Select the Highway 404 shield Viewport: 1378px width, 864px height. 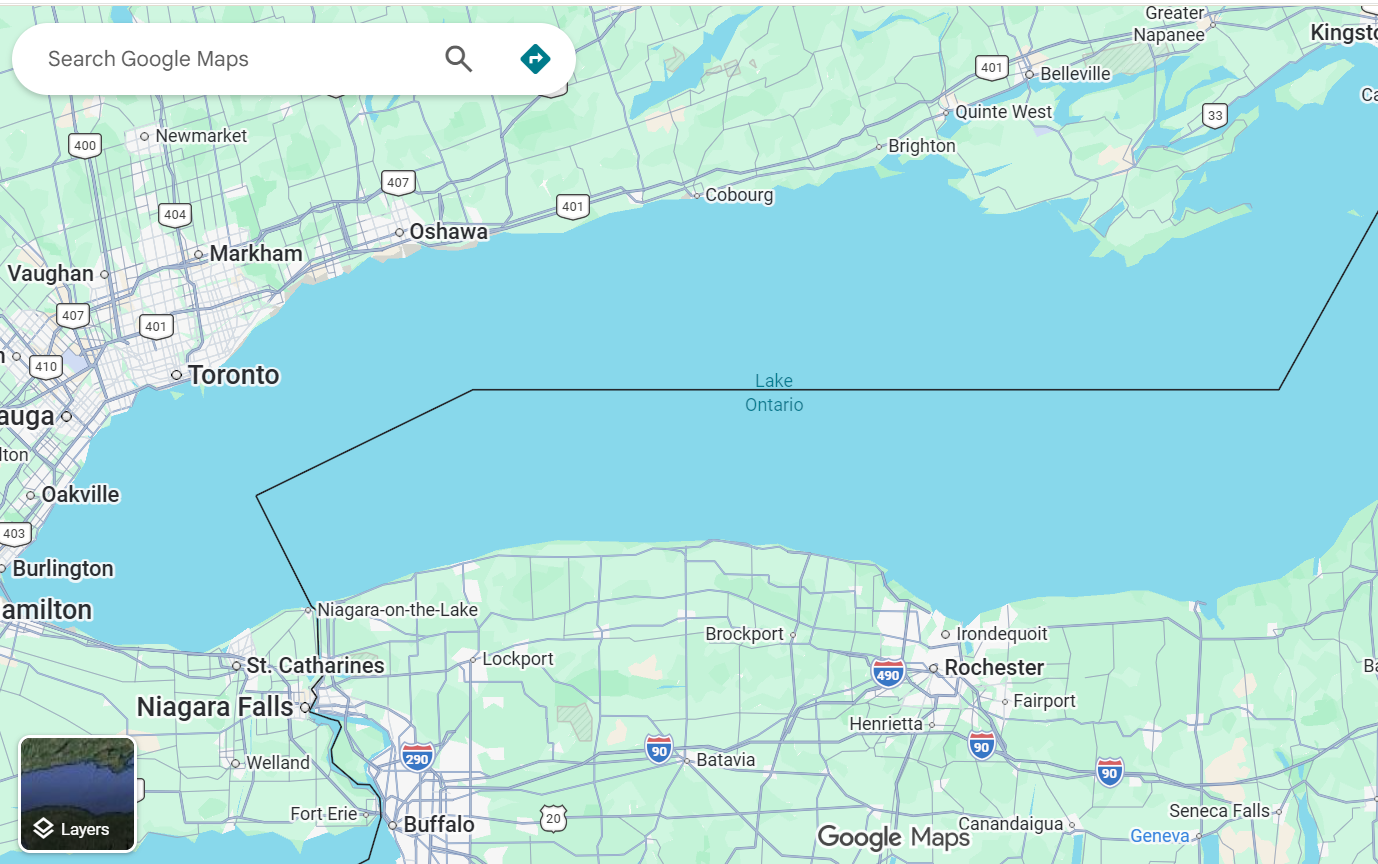(x=175, y=214)
